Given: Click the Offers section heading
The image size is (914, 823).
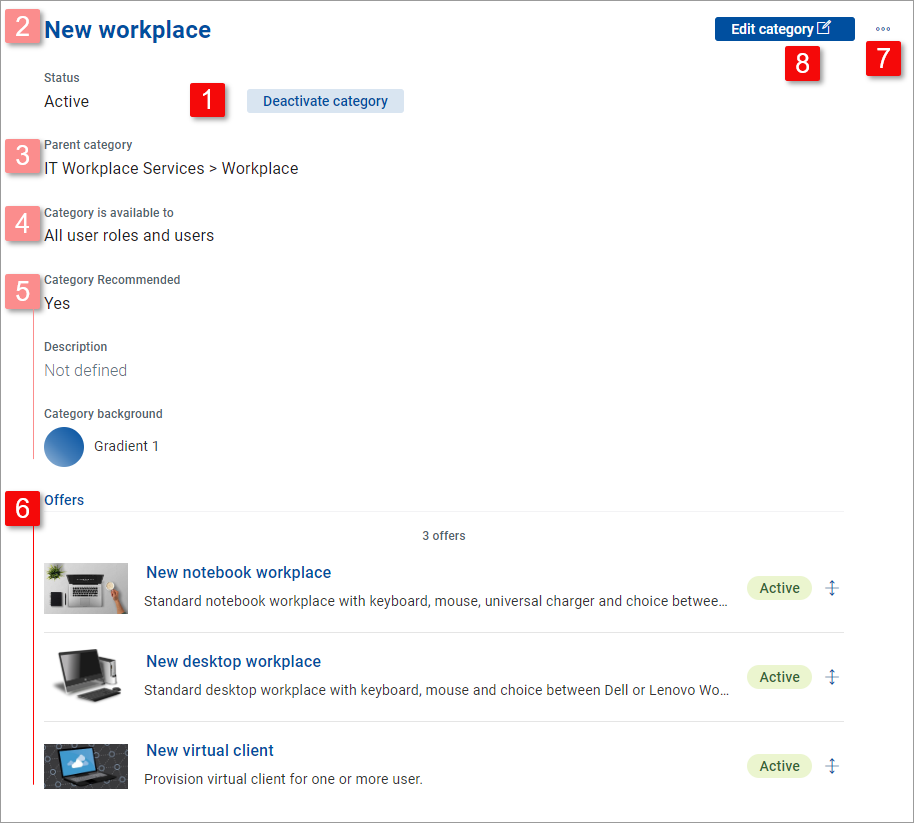Looking at the screenshot, I should click(x=64, y=500).
